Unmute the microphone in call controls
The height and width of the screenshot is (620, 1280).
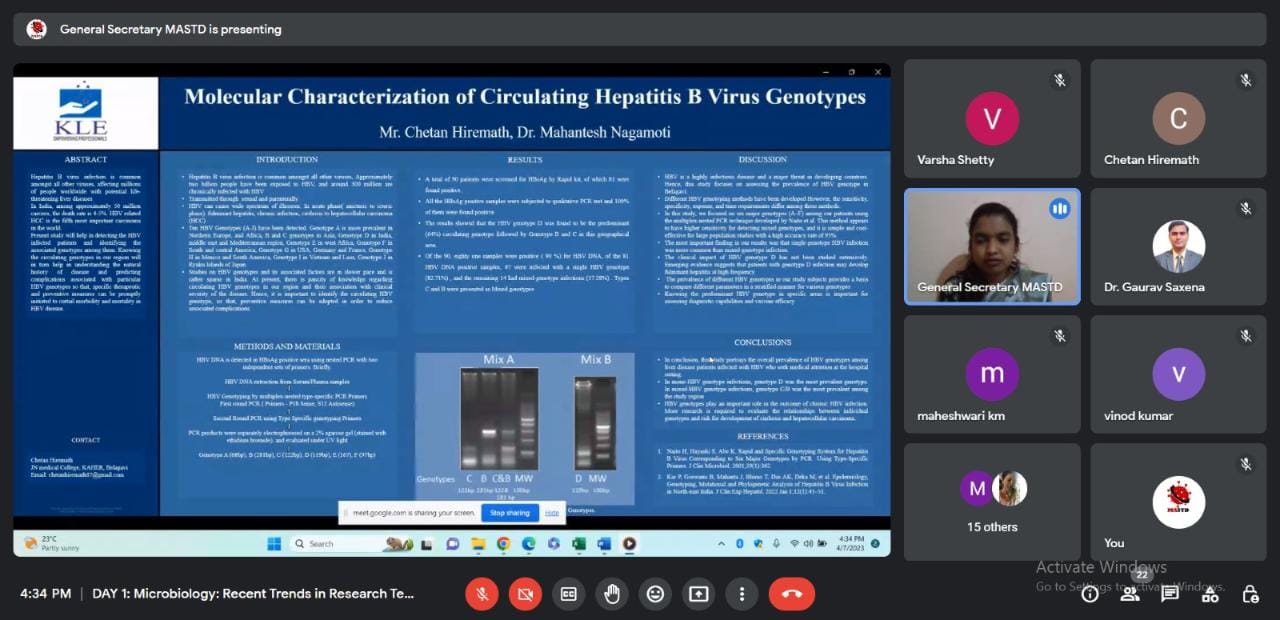(x=481, y=594)
